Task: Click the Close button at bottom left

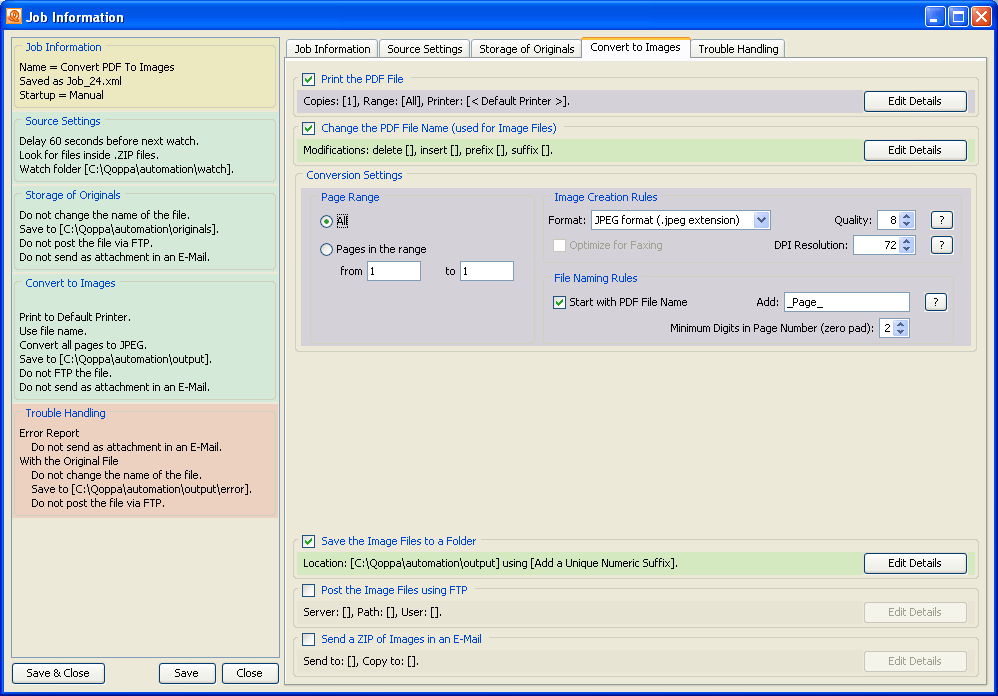Action: click(250, 673)
